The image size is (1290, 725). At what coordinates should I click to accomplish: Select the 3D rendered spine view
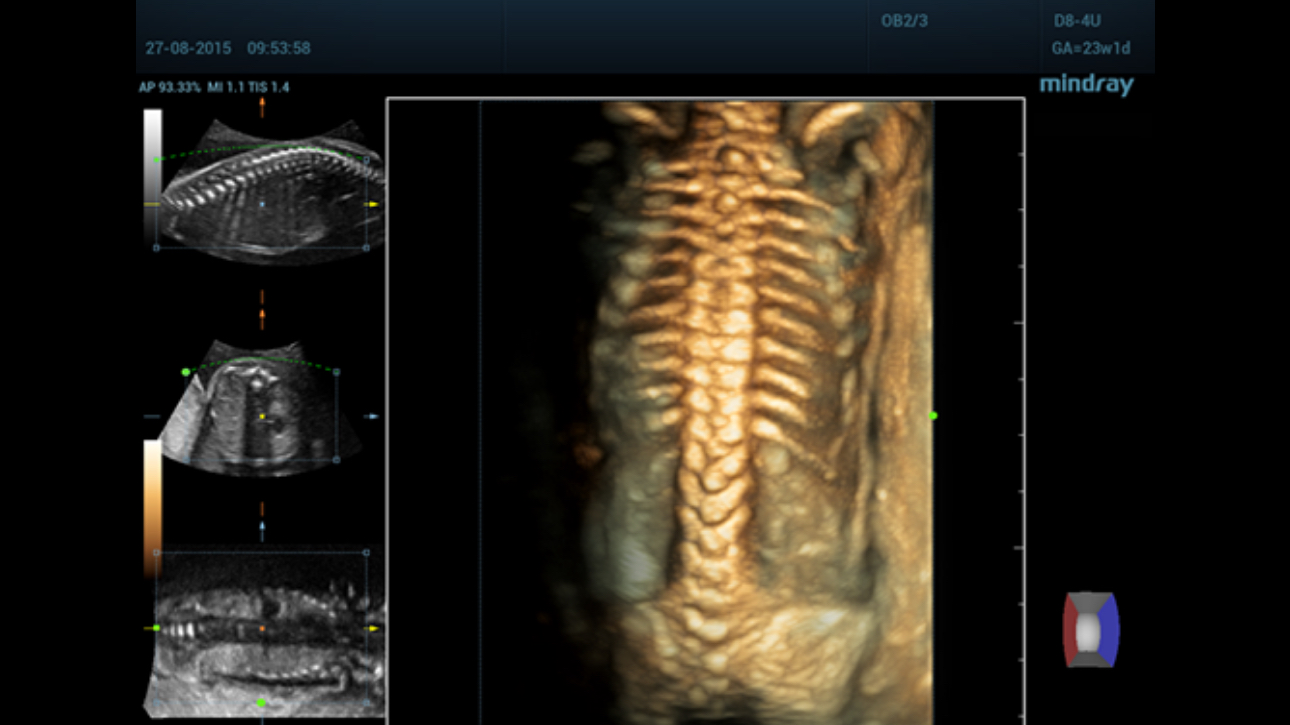705,410
